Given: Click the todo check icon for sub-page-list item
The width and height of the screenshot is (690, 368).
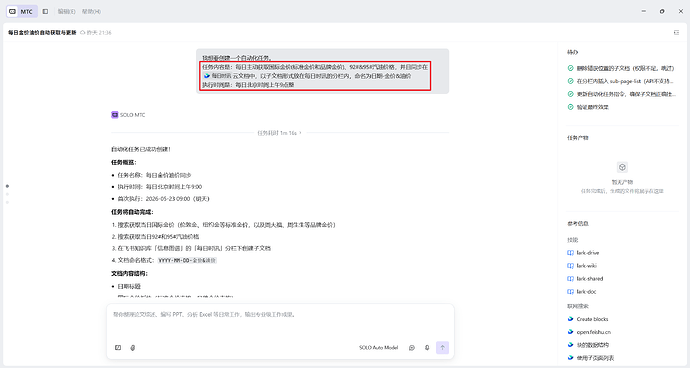Looking at the screenshot, I should click(x=571, y=81).
